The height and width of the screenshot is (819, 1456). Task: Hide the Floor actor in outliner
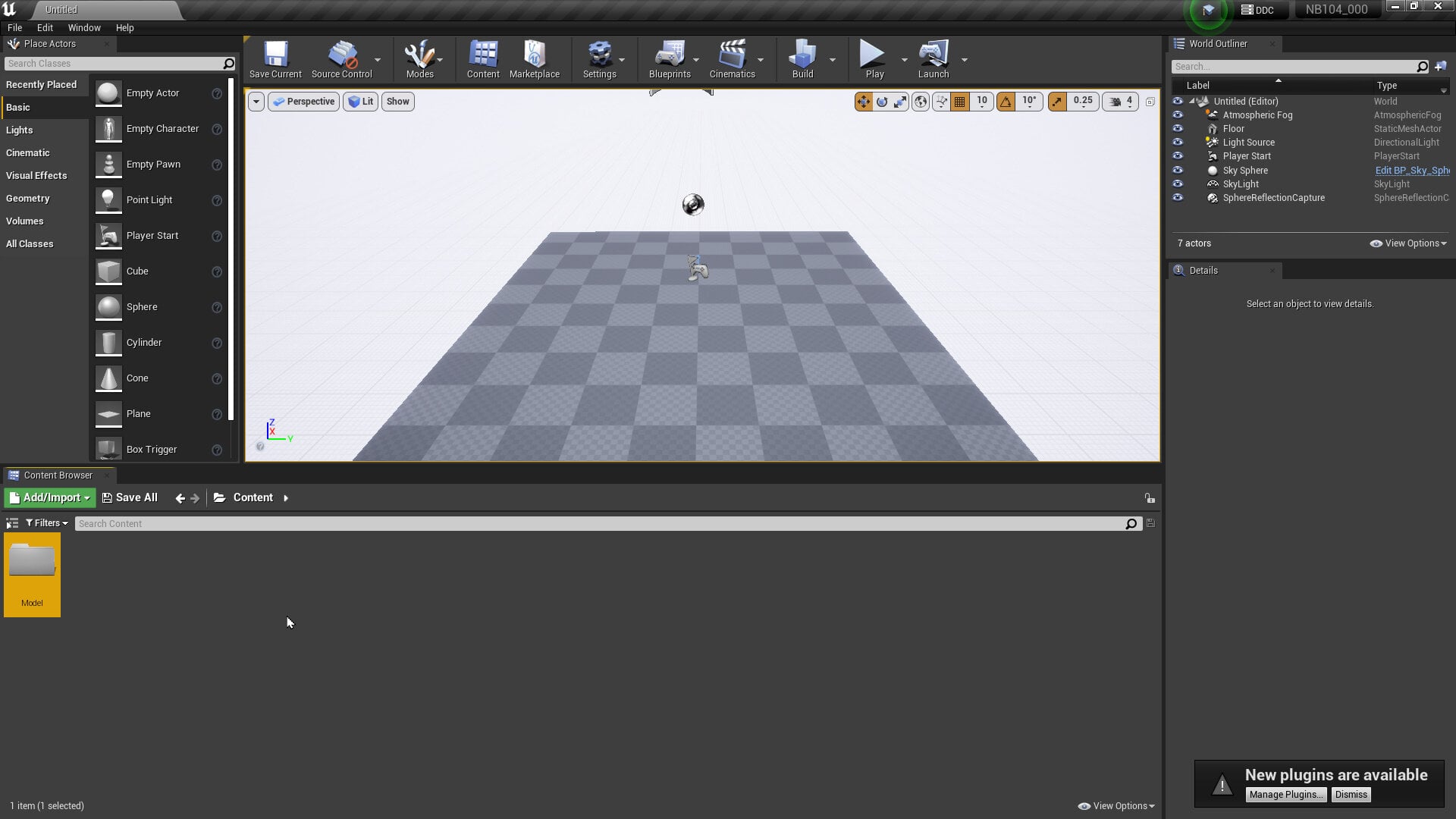click(x=1178, y=129)
